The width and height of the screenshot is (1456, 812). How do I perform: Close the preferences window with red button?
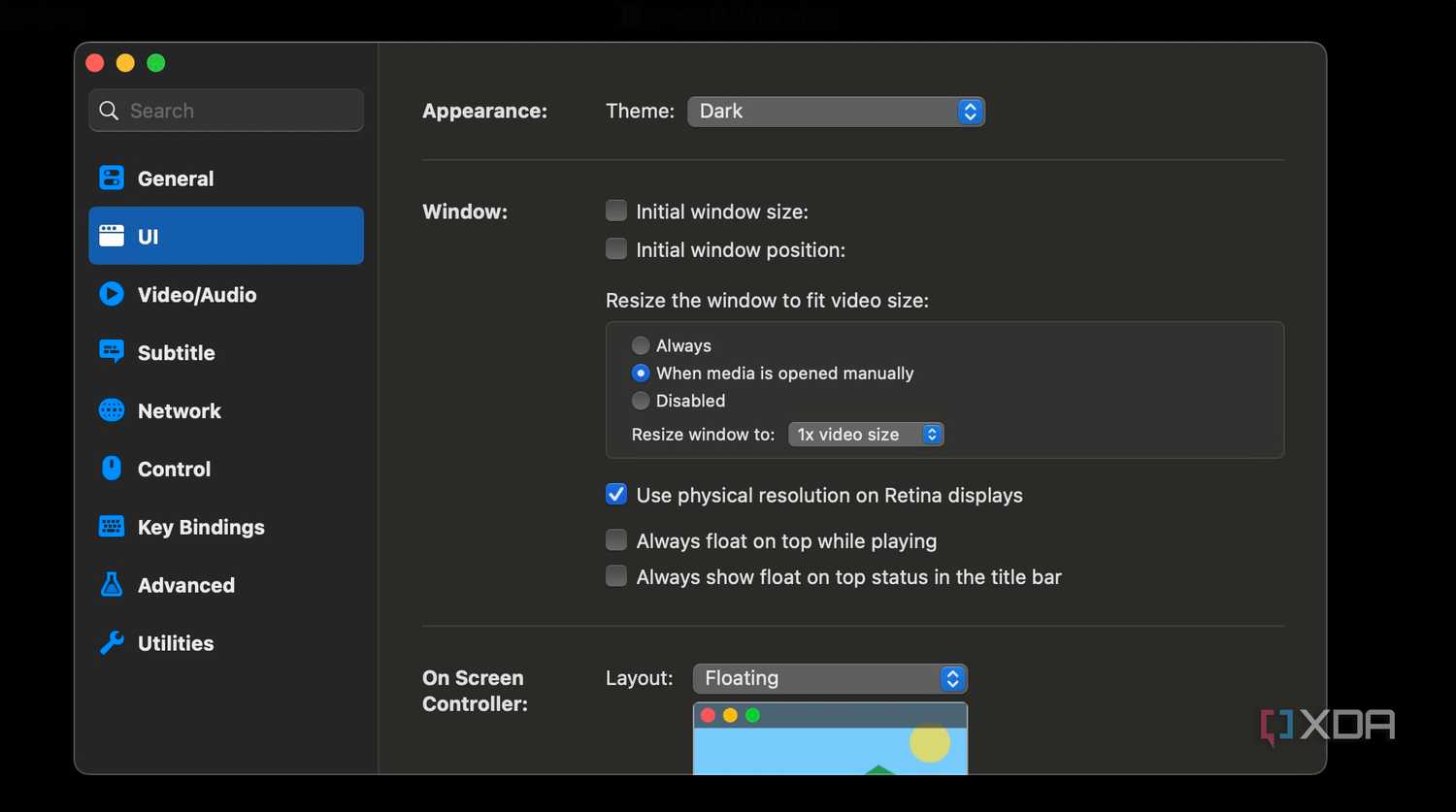click(x=95, y=63)
